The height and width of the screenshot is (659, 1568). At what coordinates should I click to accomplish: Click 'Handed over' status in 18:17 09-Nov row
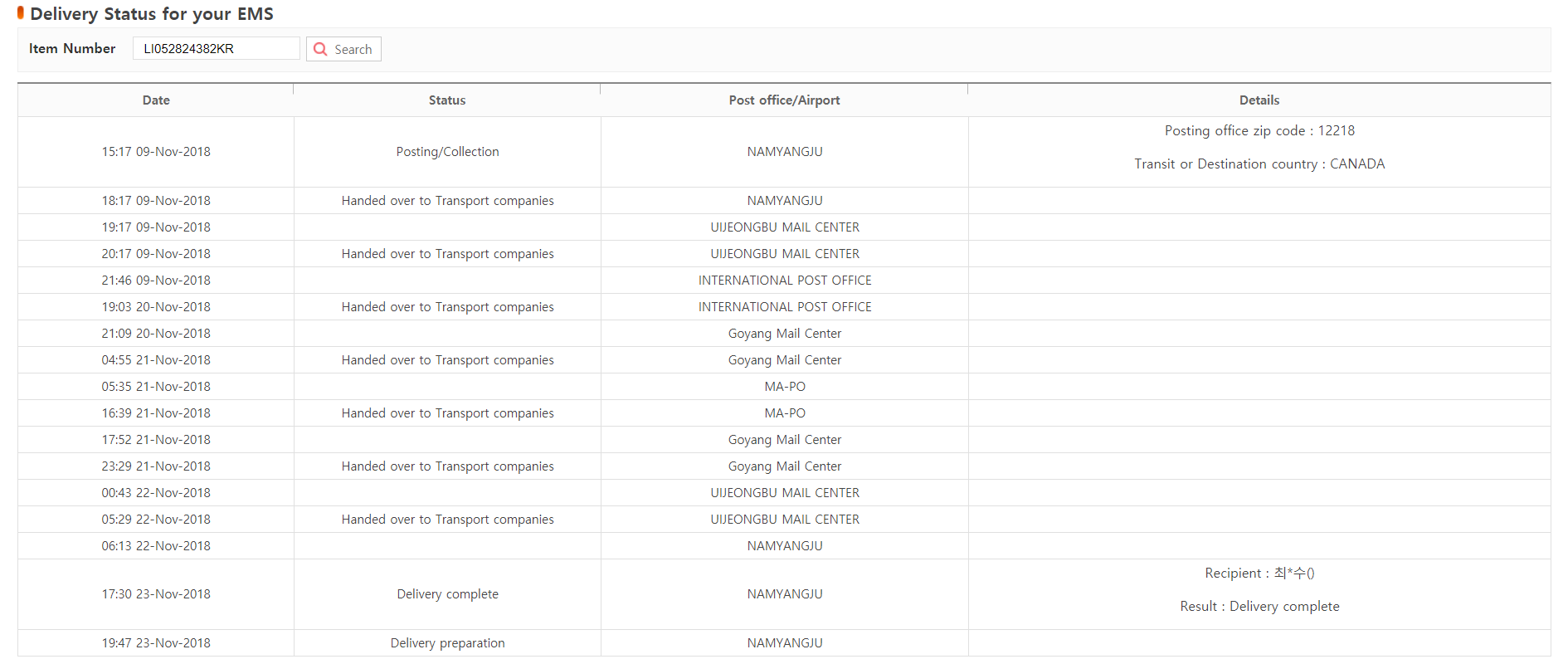coord(447,201)
